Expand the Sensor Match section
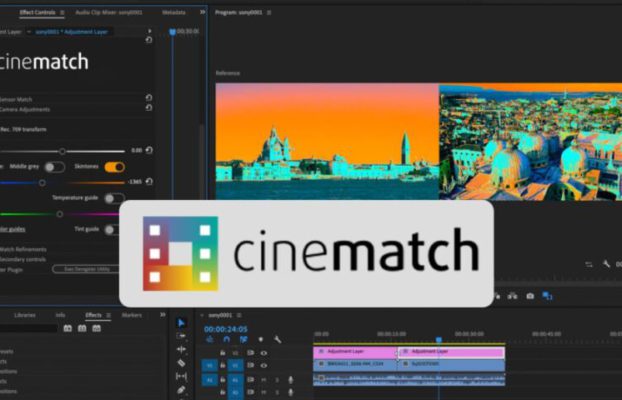The height and width of the screenshot is (400, 622). tap(16, 99)
